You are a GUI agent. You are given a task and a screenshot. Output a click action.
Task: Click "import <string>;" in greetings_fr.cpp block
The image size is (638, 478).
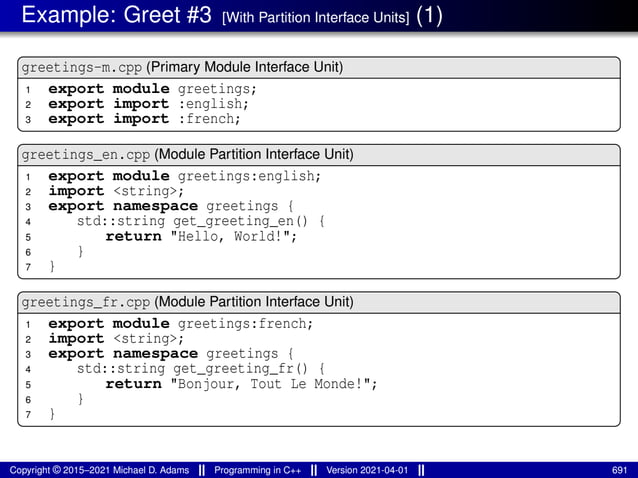116,339
